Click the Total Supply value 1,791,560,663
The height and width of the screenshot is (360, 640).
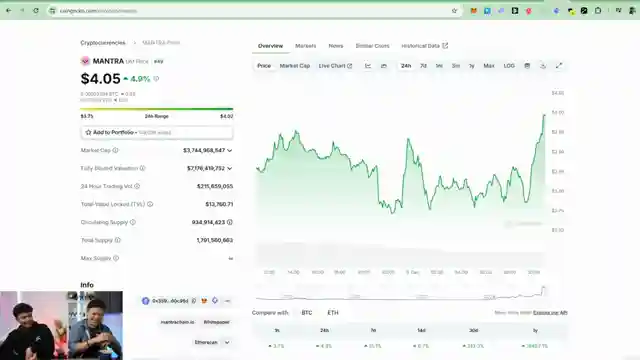214,240
